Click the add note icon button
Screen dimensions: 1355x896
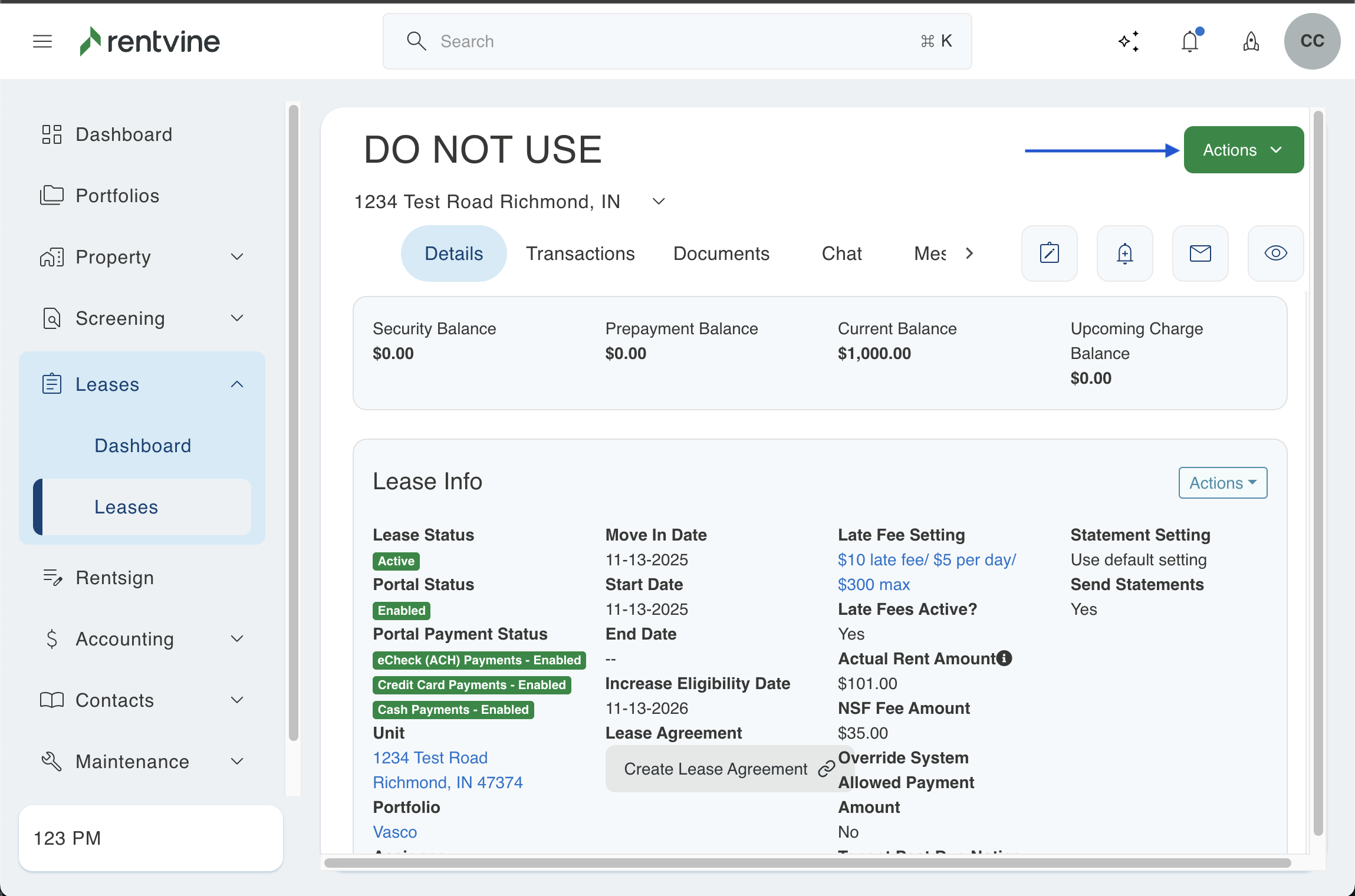point(1050,253)
